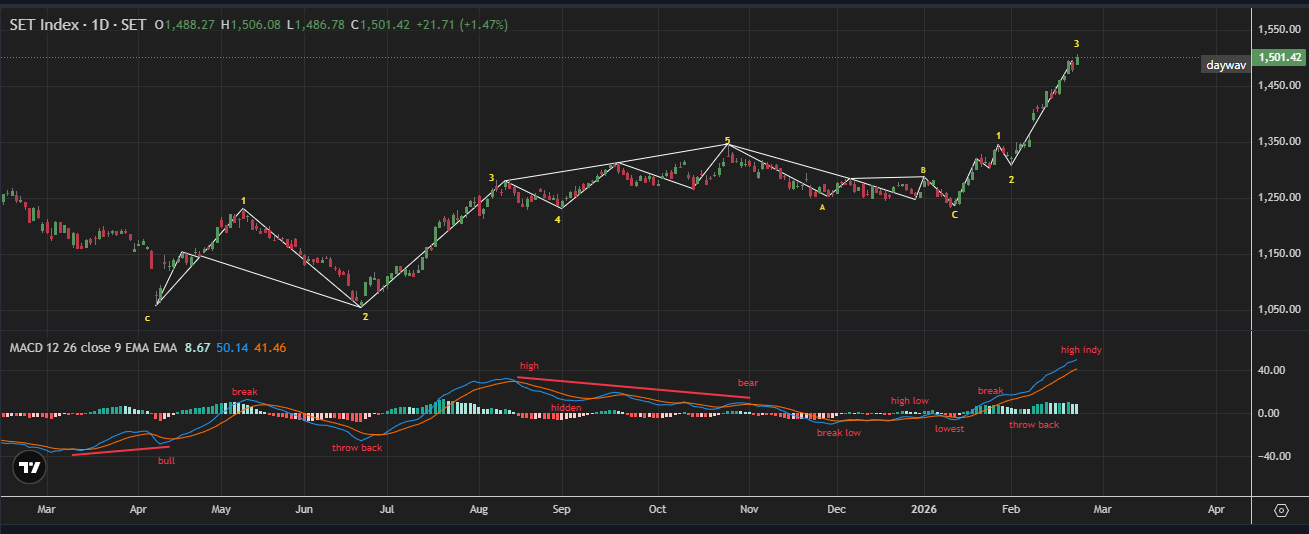Click the high value H1,506.08

tap(250, 24)
